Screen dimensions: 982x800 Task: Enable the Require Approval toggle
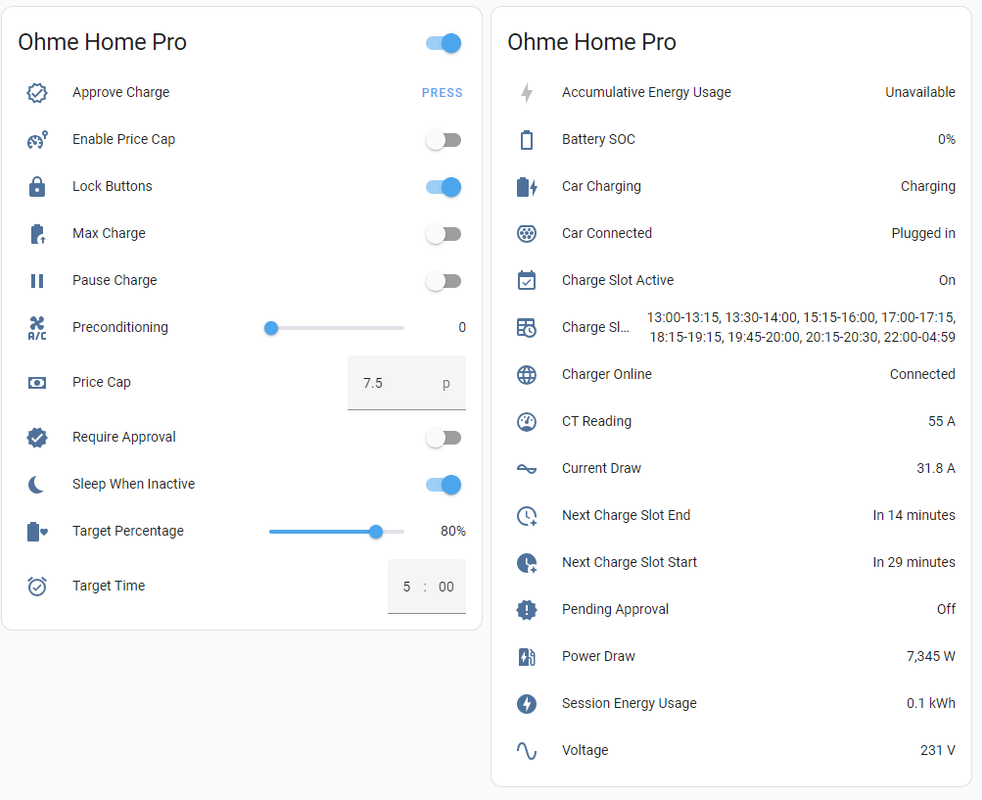pyautogui.click(x=443, y=437)
